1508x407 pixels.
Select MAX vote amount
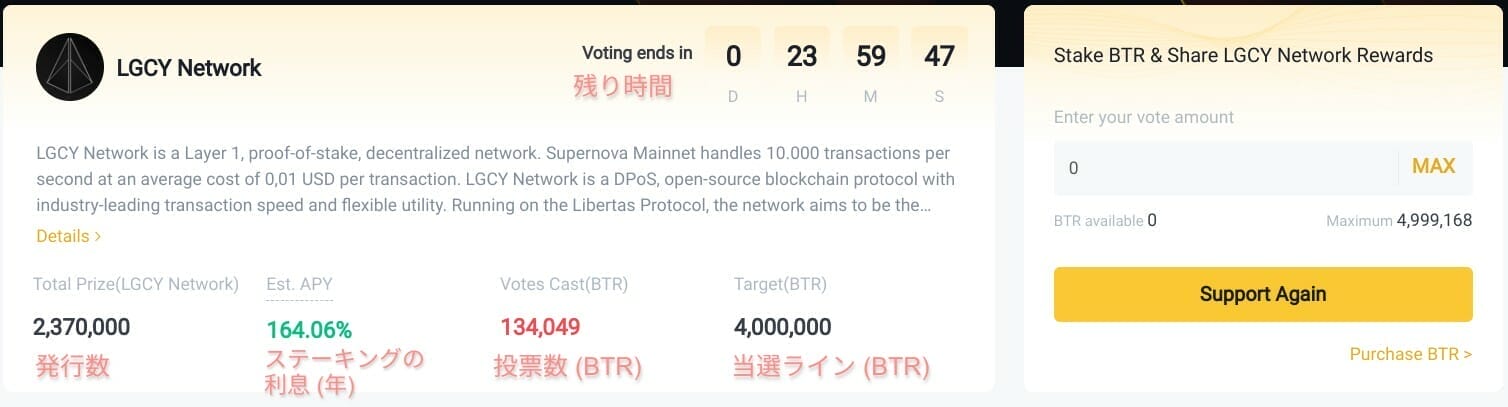pos(1433,167)
